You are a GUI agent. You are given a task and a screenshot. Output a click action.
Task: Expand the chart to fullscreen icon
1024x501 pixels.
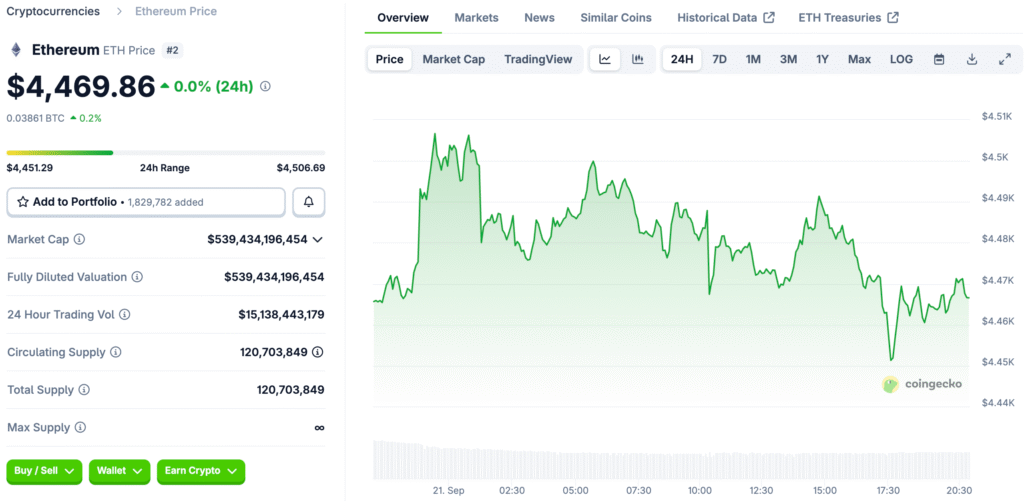coord(1005,59)
